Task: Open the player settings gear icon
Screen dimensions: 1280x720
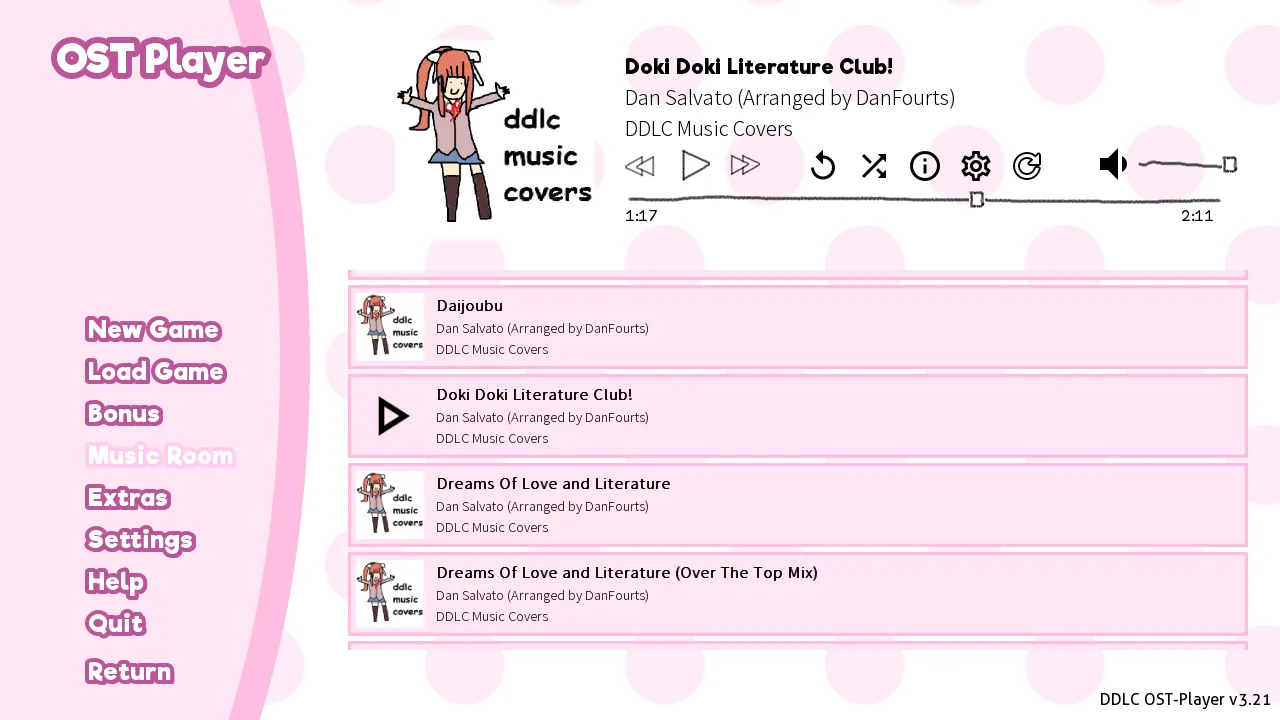Action: 976,166
